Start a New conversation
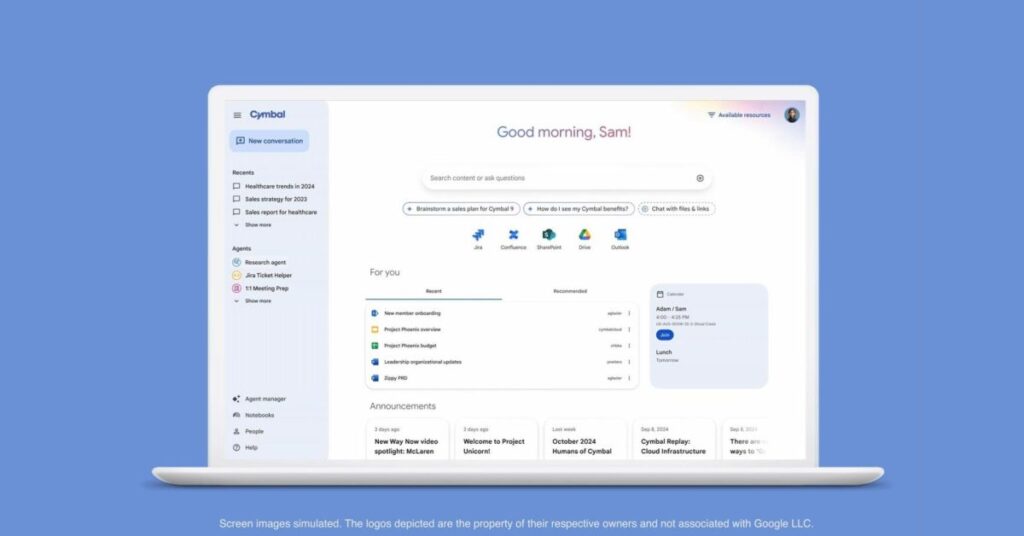This screenshot has width=1024, height=536. [269, 141]
